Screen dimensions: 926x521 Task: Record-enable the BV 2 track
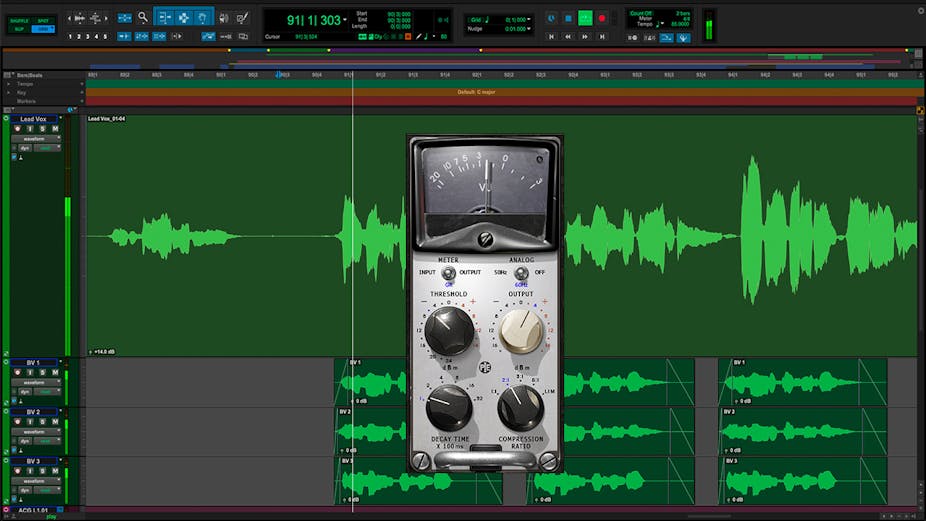19,422
